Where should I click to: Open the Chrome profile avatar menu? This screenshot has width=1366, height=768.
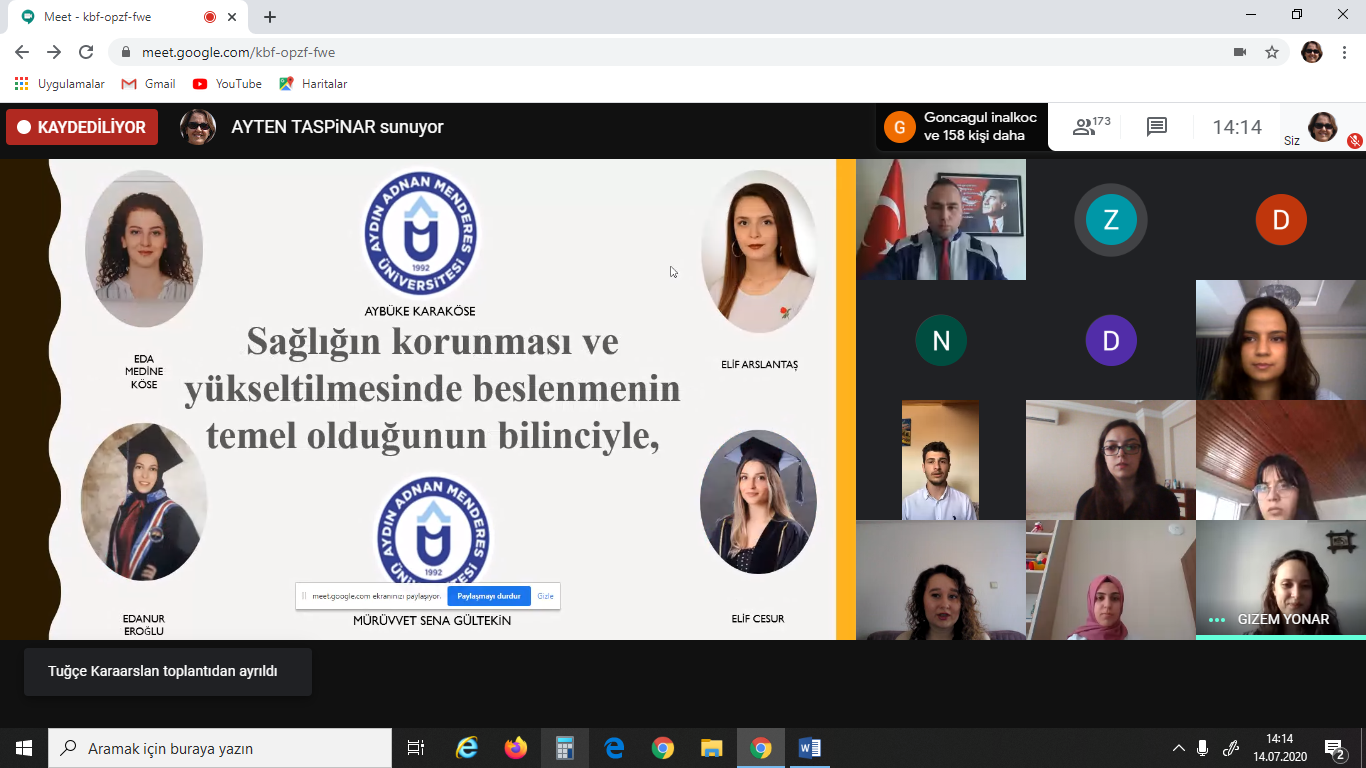[x=1311, y=52]
